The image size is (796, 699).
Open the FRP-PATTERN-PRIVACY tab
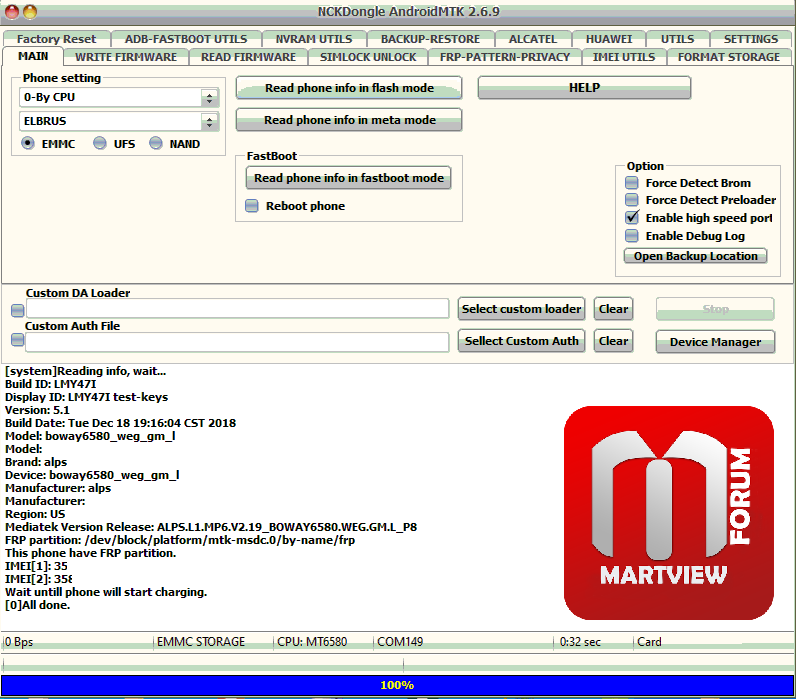click(x=504, y=57)
